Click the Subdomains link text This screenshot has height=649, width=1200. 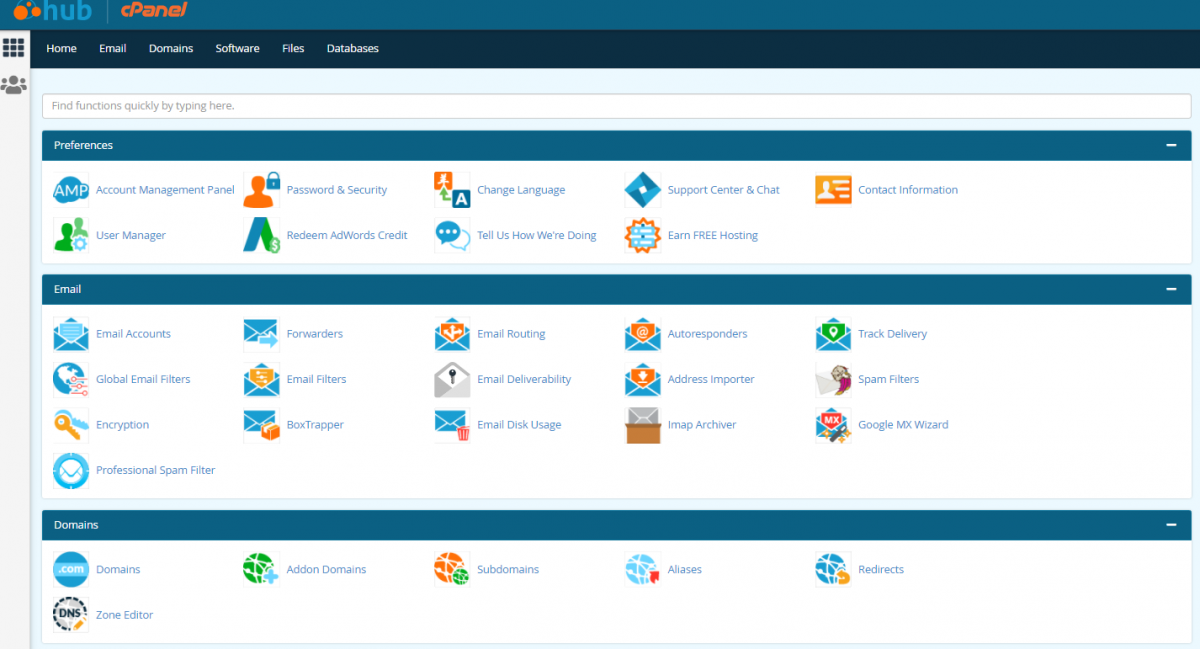(x=508, y=570)
